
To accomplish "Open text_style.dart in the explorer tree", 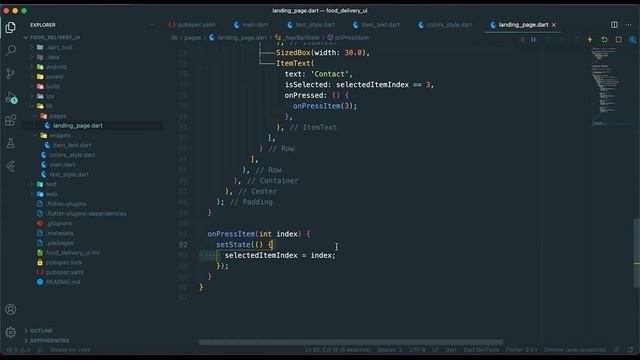I will click(69, 175).
